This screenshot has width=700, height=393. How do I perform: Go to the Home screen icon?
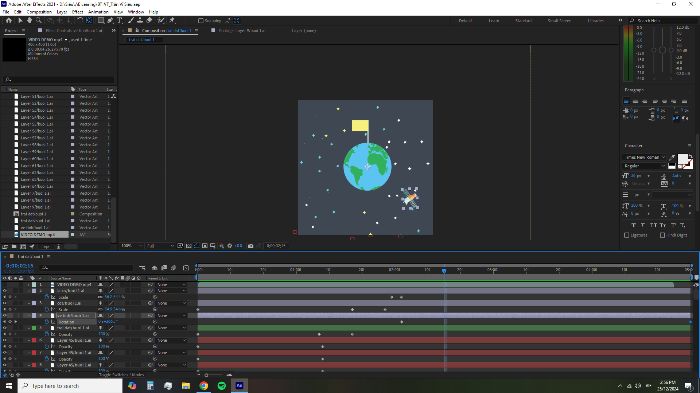point(8,21)
